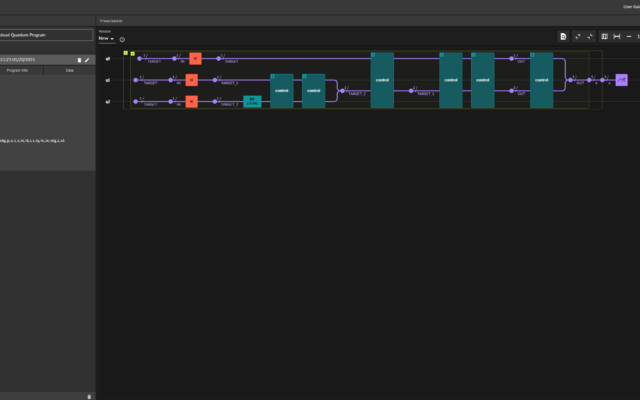Toggle the corner box on first control block
640x400 pixels.
(273, 76)
